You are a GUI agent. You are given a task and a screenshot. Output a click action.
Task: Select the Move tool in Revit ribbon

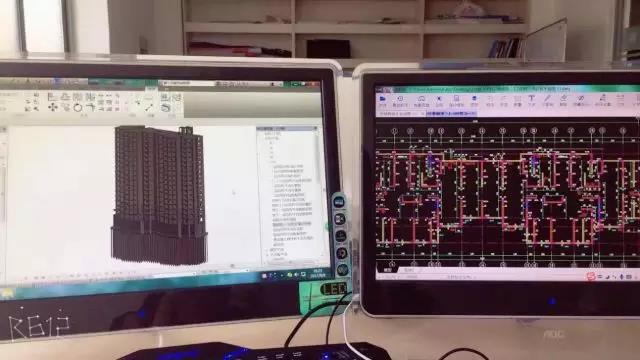[53, 107]
